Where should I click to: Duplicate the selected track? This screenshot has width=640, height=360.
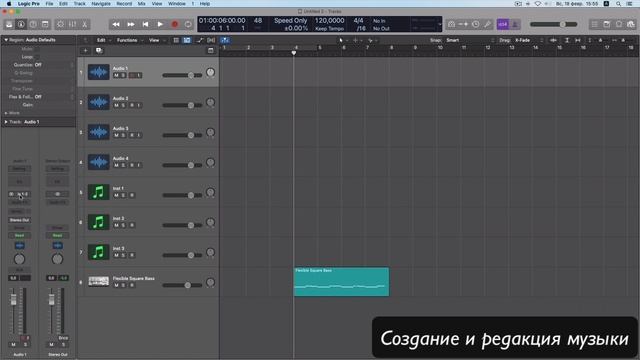point(99,51)
